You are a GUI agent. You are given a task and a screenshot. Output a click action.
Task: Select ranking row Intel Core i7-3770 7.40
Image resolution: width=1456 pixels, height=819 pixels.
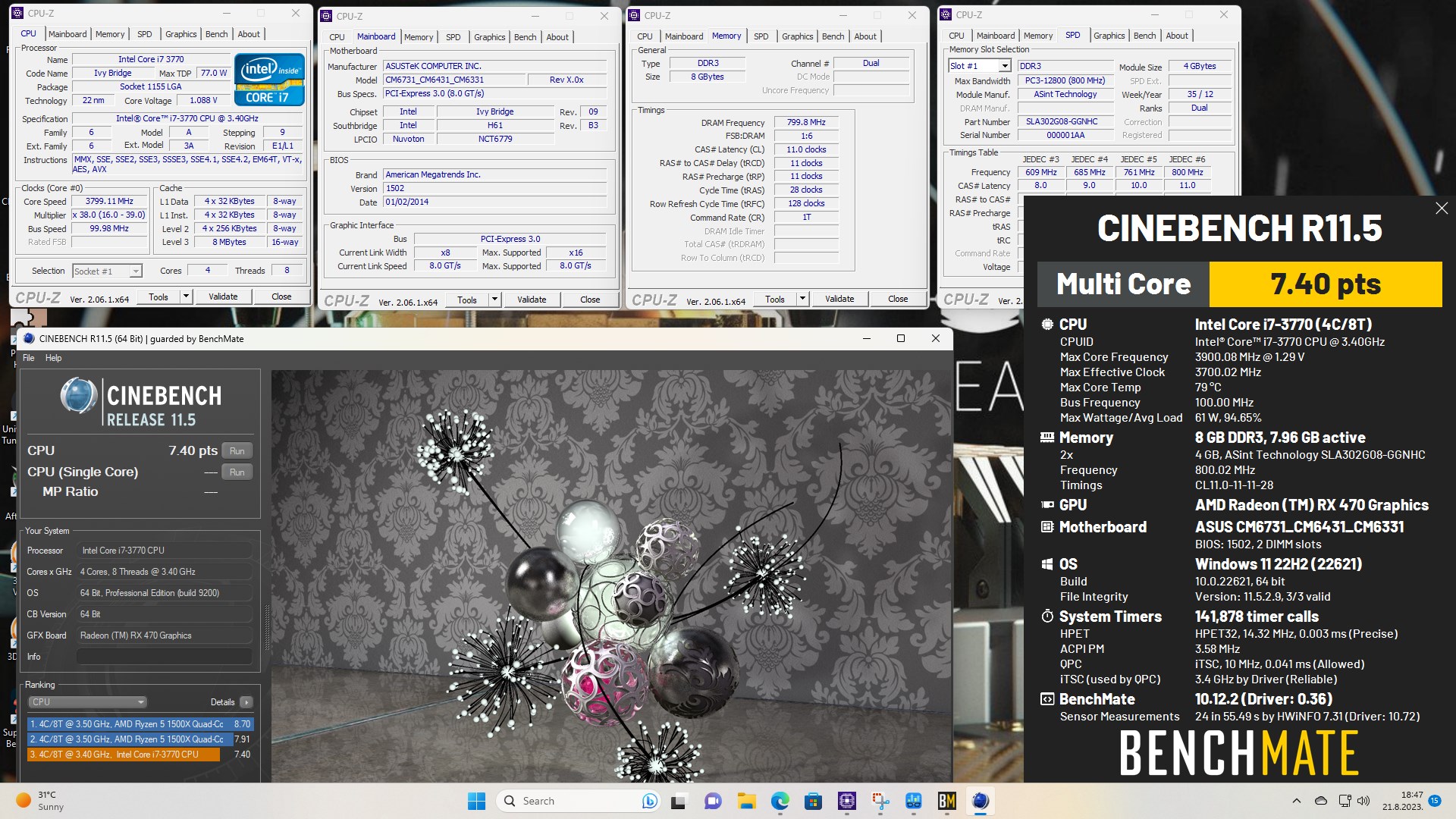pyautogui.click(x=140, y=755)
